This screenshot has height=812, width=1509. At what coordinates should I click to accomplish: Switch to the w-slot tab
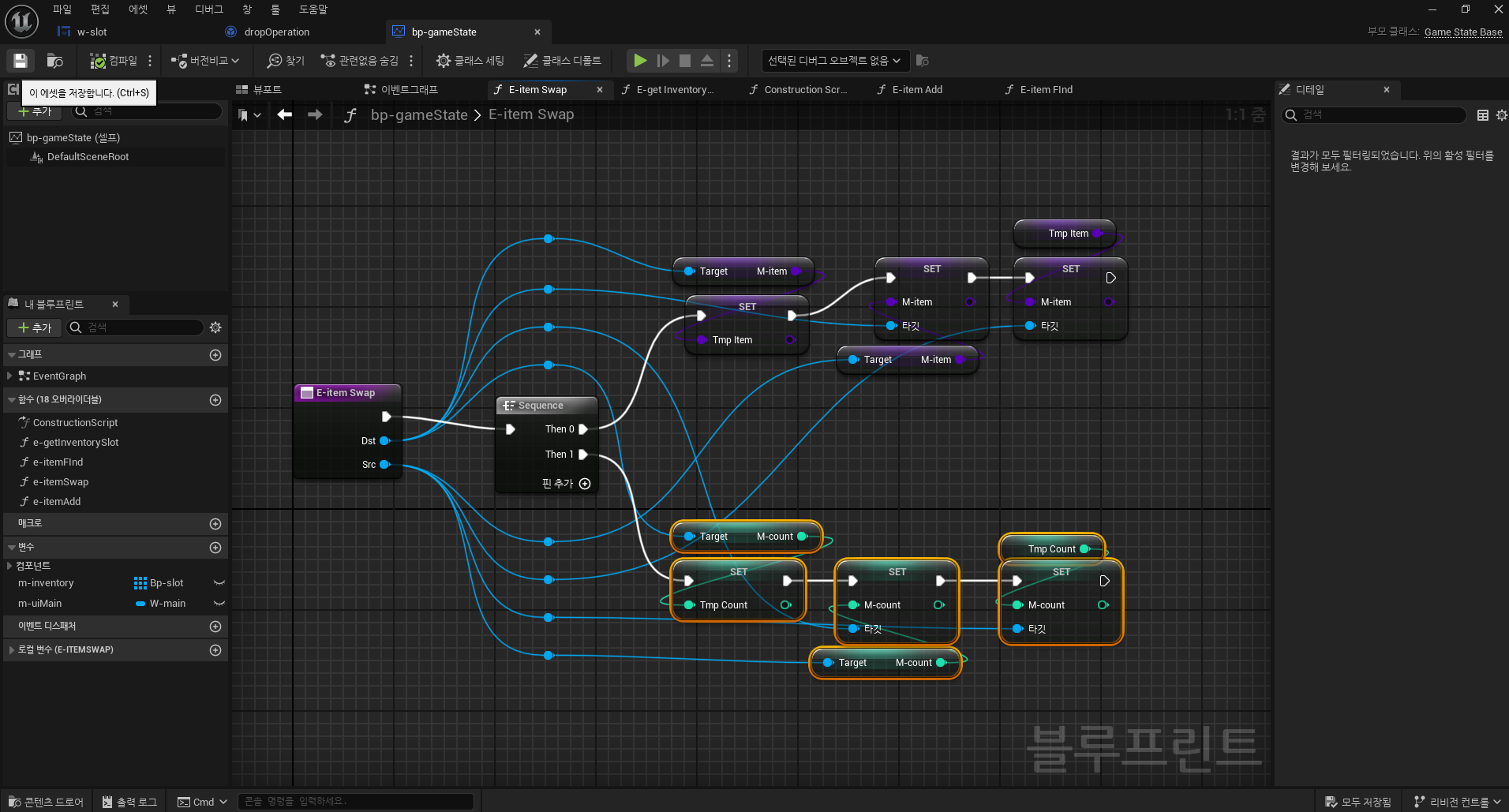(x=92, y=32)
